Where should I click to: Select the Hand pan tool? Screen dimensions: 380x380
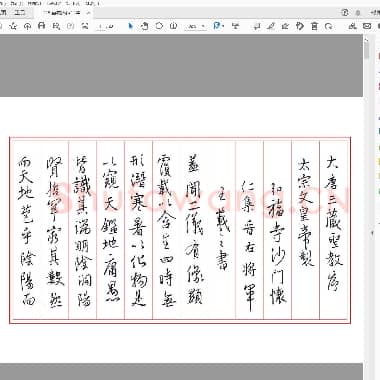click(x=144, y=26)
